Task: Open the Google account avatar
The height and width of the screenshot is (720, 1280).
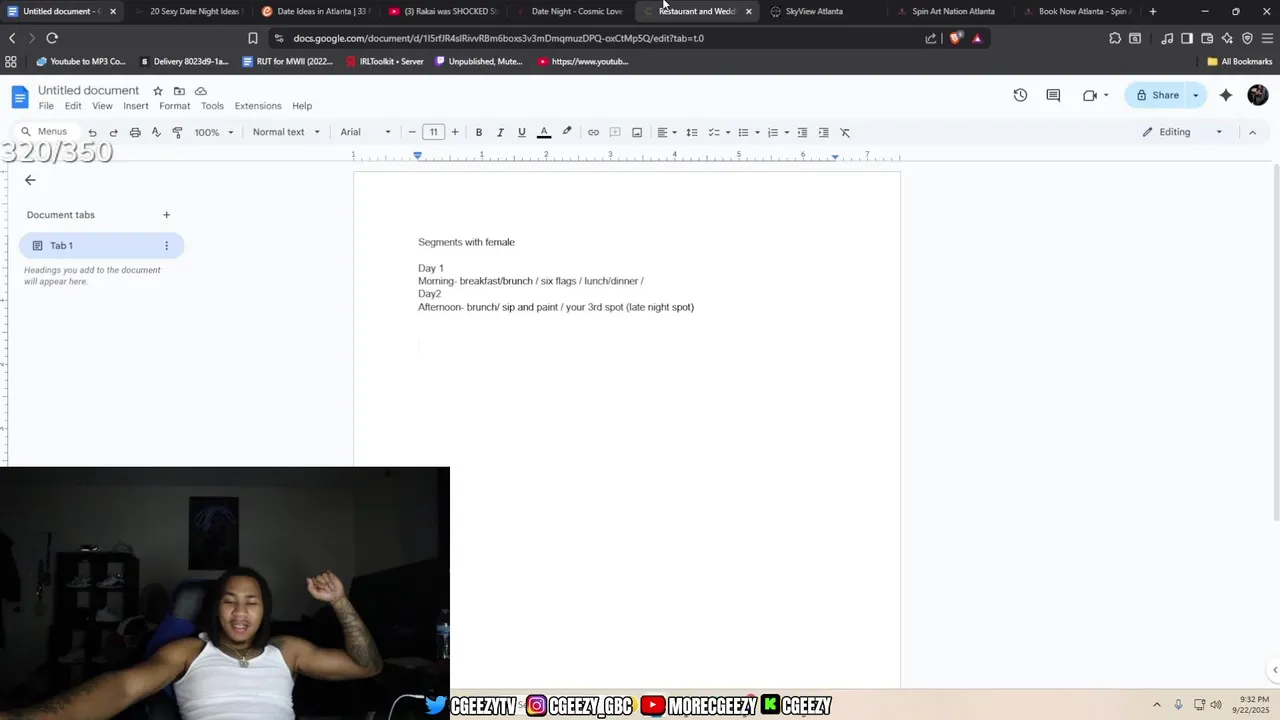Action: pyautogui.click(x=1258, y=95)
